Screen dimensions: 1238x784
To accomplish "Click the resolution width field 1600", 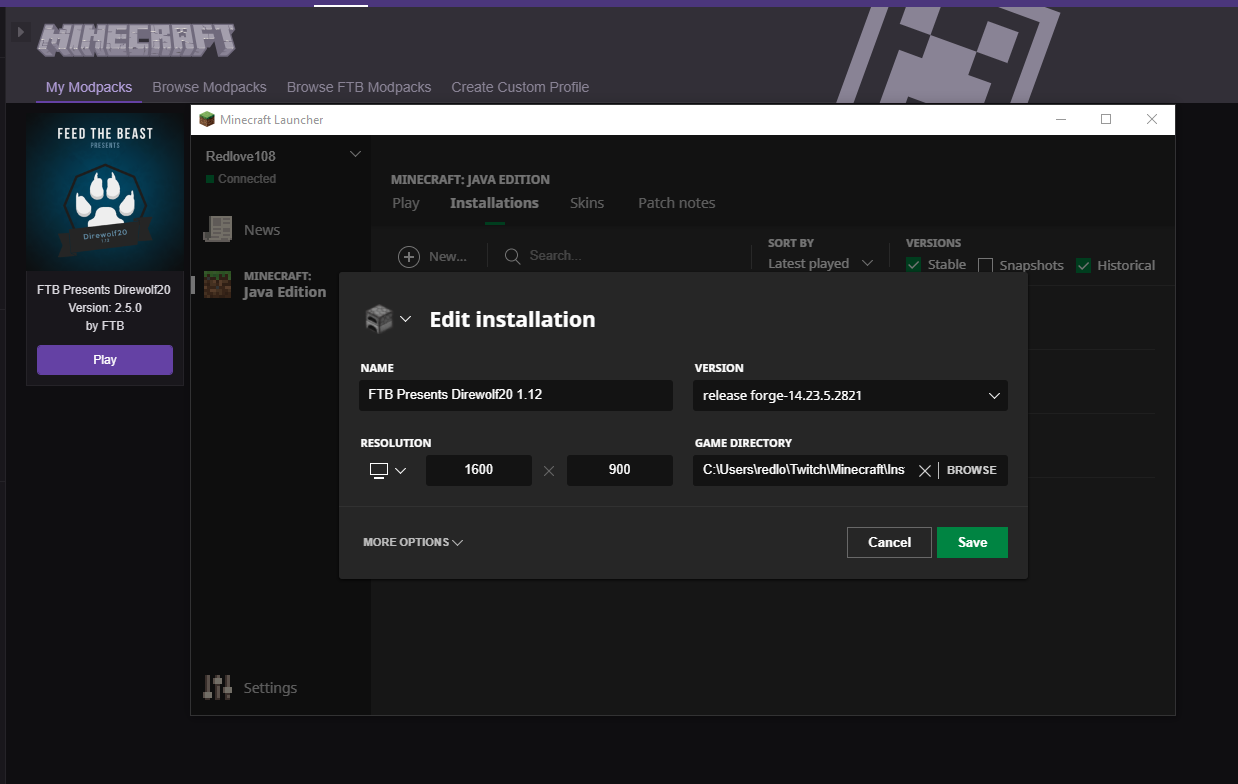I will point(479,470).
